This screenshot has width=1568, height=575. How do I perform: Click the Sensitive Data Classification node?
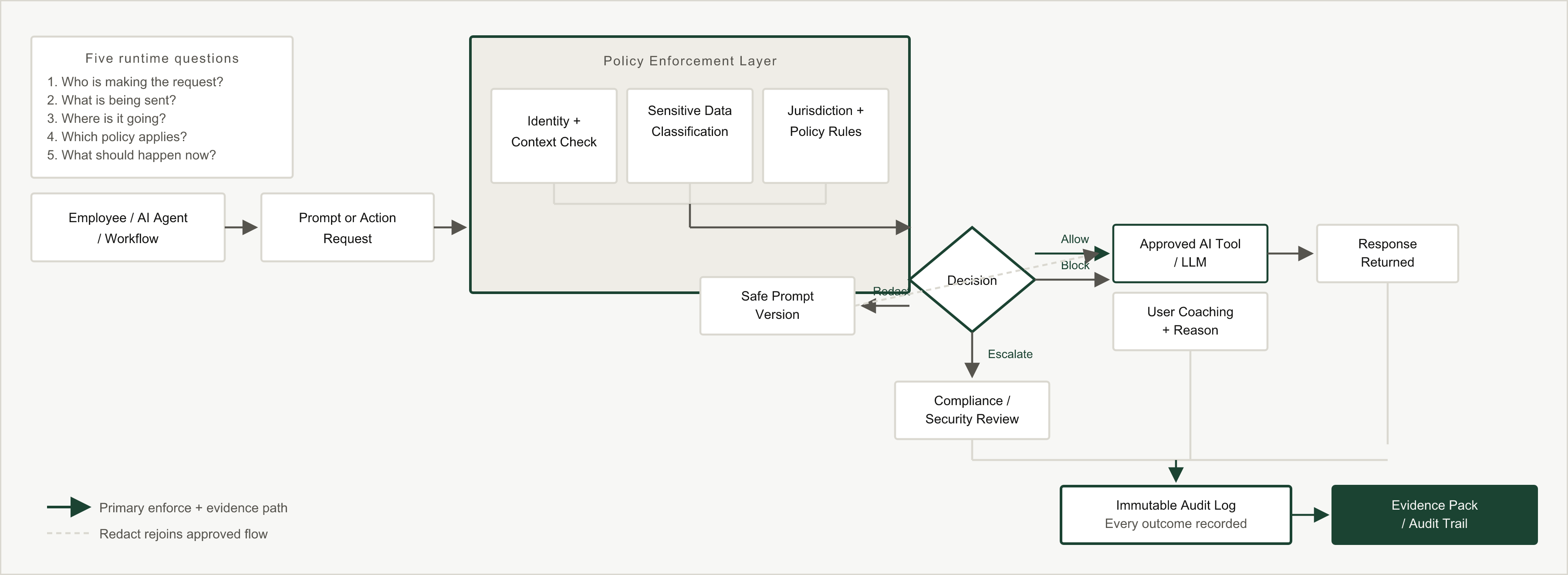point(689,135)
